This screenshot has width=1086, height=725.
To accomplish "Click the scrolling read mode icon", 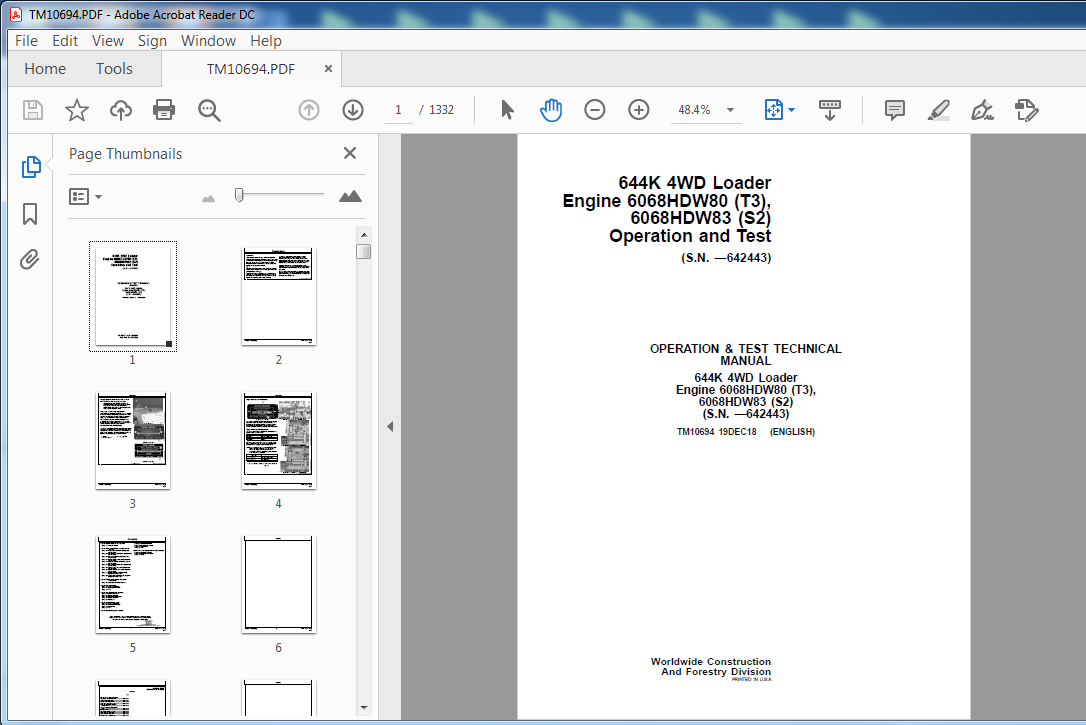I will [x=830, y=109].
